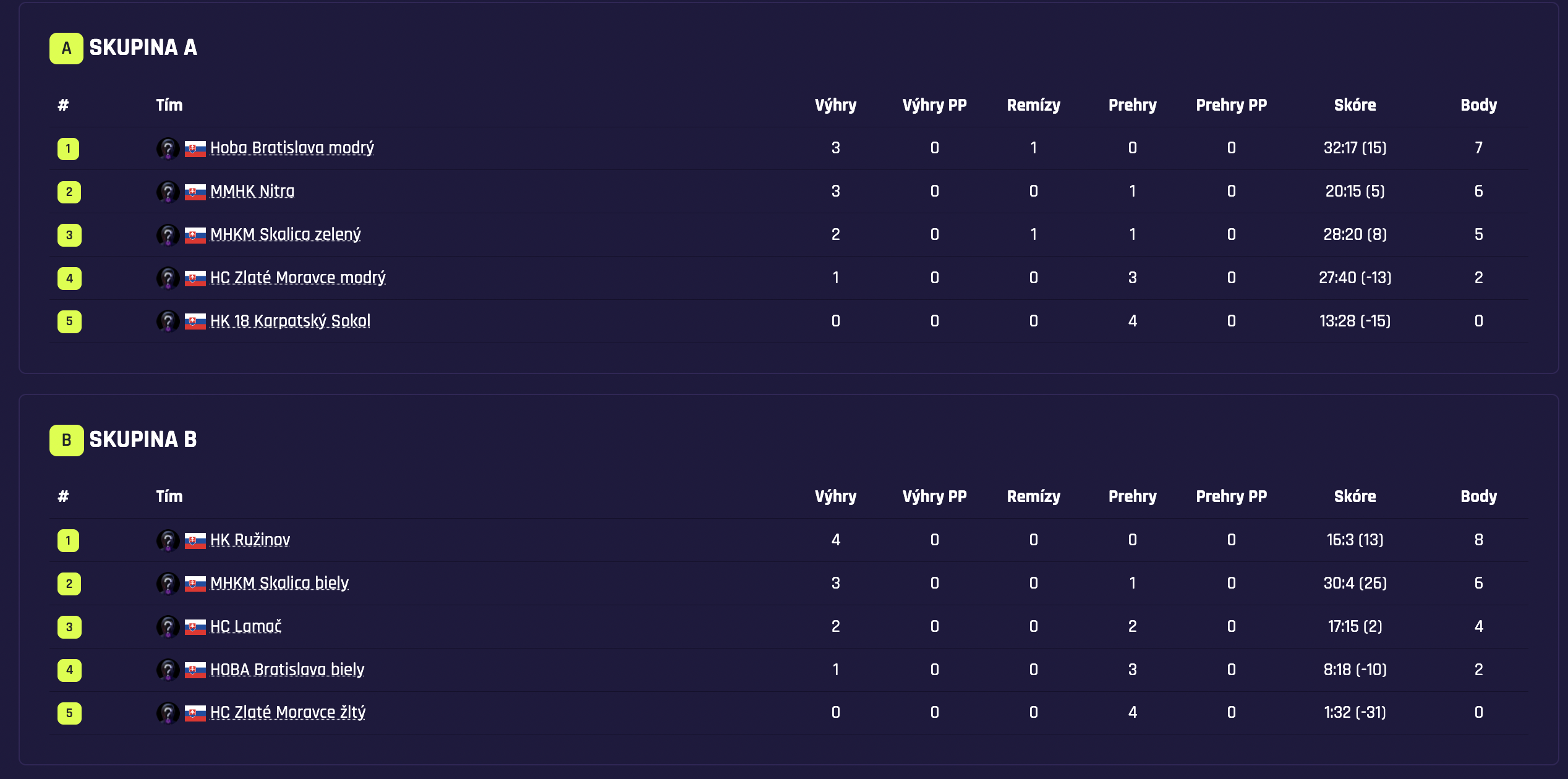The height and width of the screenshot is (779, 1568).
Task: Open the HK 18 Karpatský Sokol link
Action: pyautogui.click(x=290, y=321)
